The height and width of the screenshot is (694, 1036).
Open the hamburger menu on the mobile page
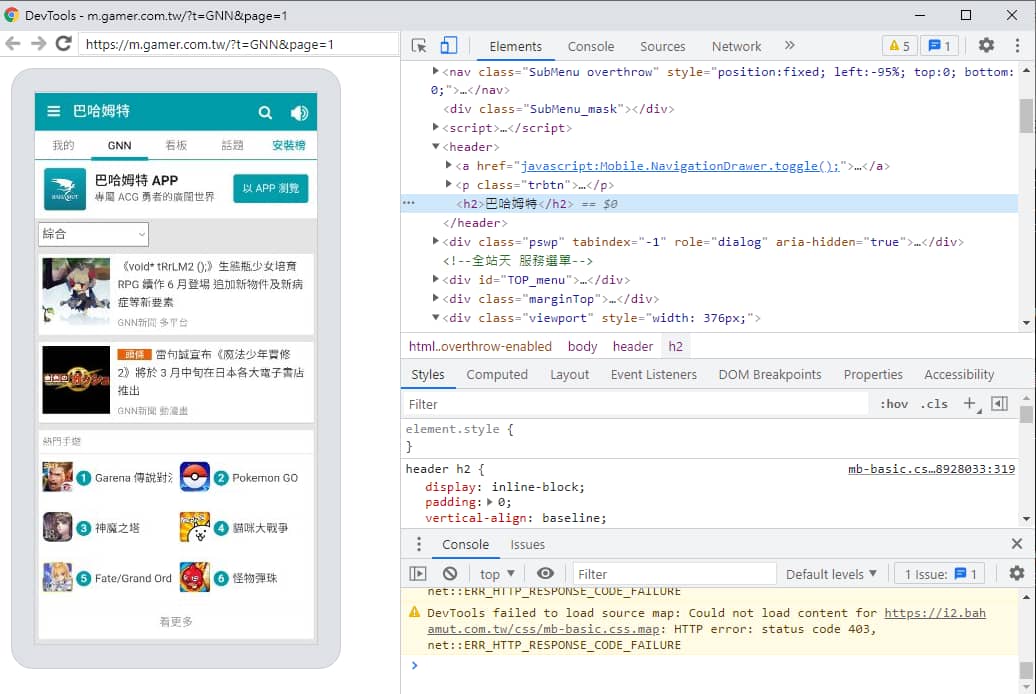tap(53, 112)
